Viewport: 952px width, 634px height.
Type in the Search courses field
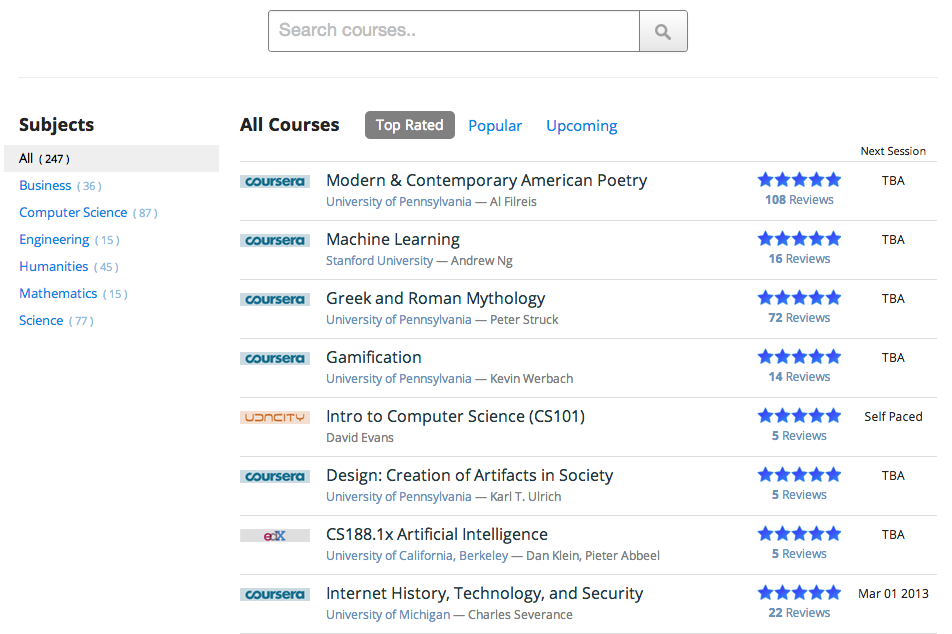454,31
